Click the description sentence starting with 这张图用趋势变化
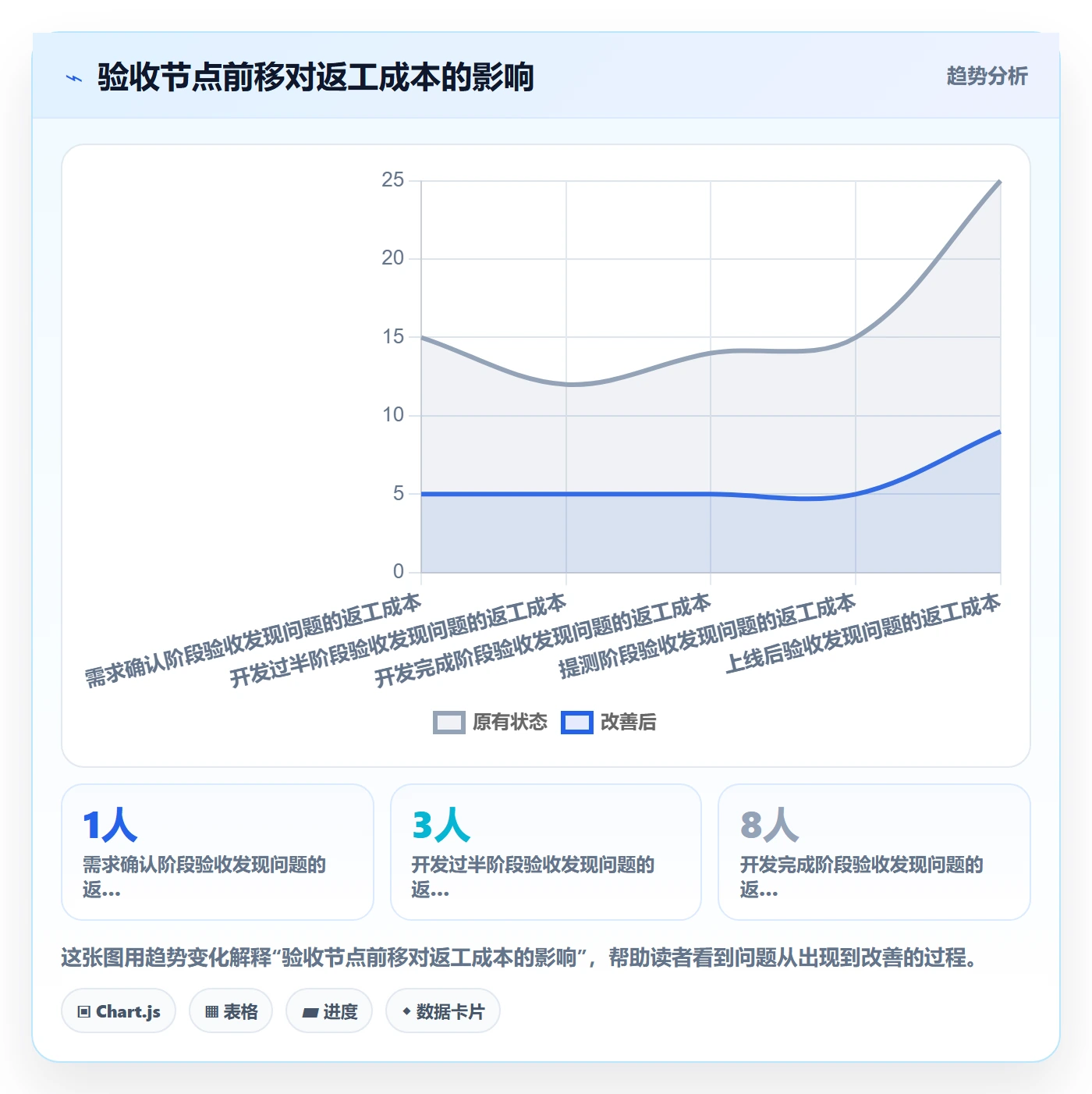Screen dimensions: 1092x1094 click(521, 957)
